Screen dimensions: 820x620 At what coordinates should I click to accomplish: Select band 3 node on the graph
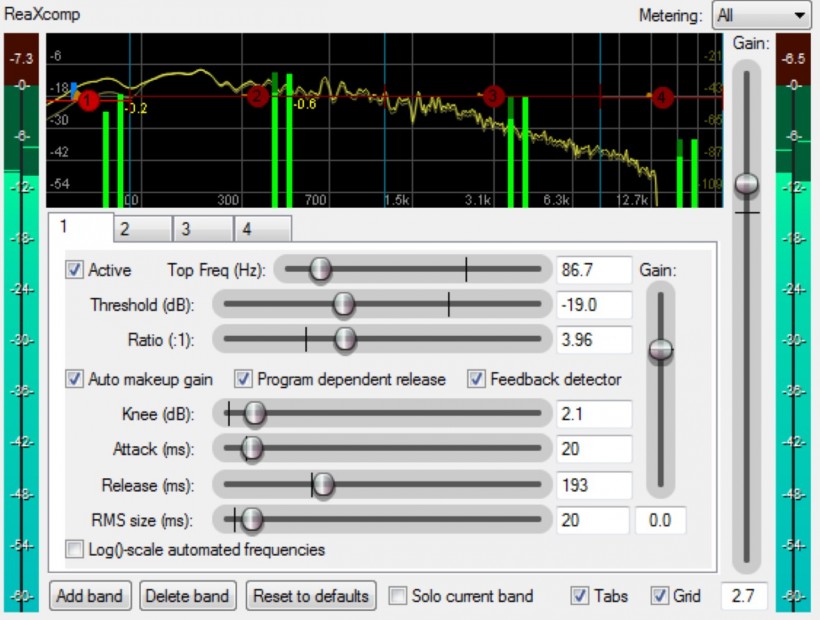492,96
